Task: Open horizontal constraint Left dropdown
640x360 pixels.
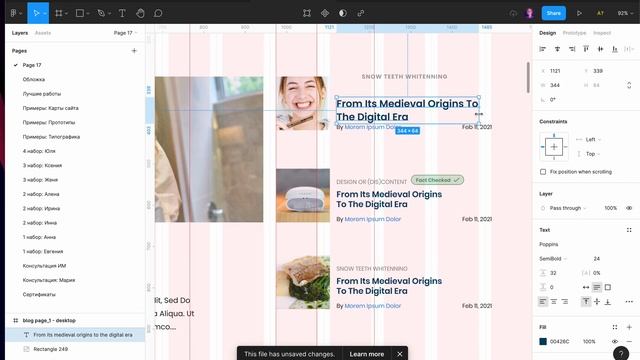Action: pos(593,140)
